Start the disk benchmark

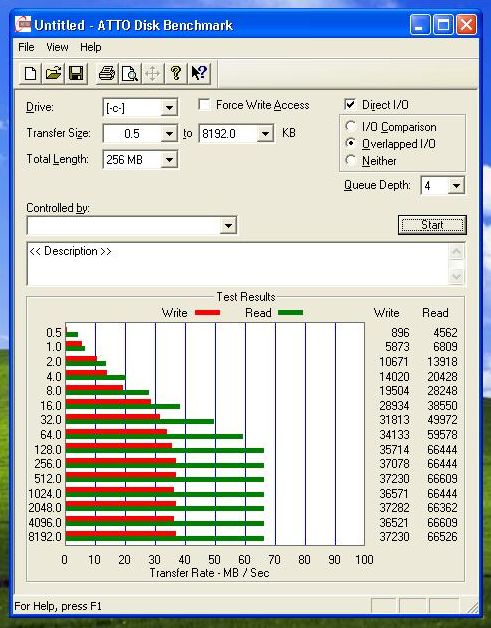(432, 225)
